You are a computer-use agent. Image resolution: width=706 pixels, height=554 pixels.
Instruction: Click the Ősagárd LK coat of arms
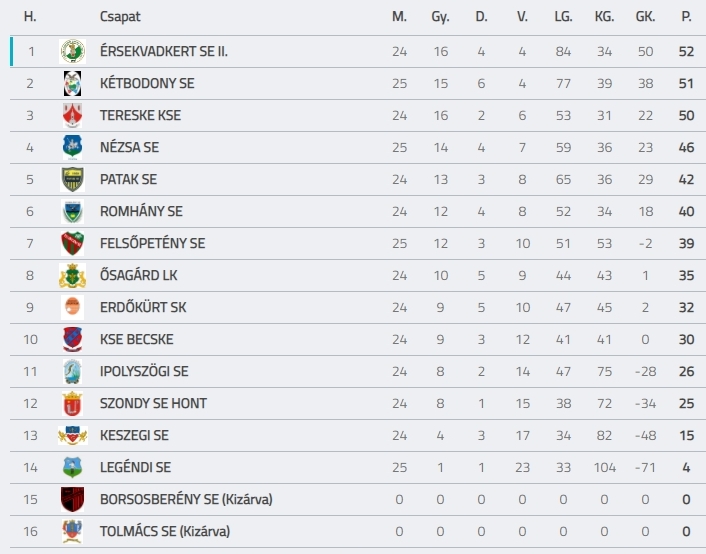pyautogui.click(x=72, y=275)
